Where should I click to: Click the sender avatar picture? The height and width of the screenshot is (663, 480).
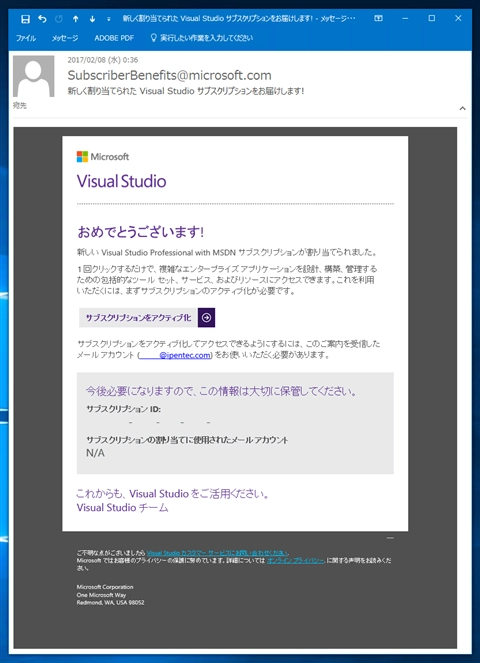[x=33, y=76]
